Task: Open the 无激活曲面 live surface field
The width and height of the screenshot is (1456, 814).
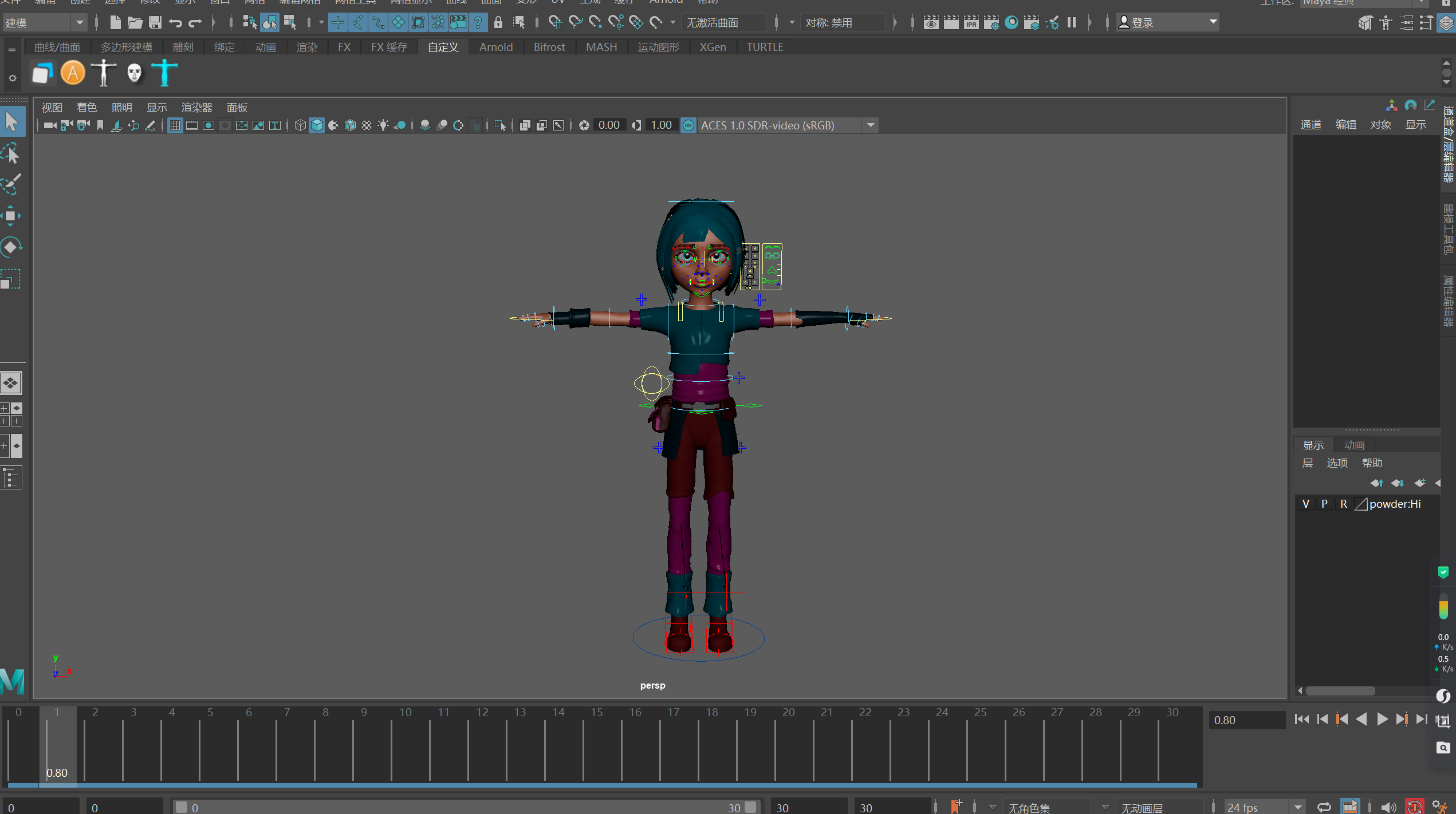Action: [724, 23]
